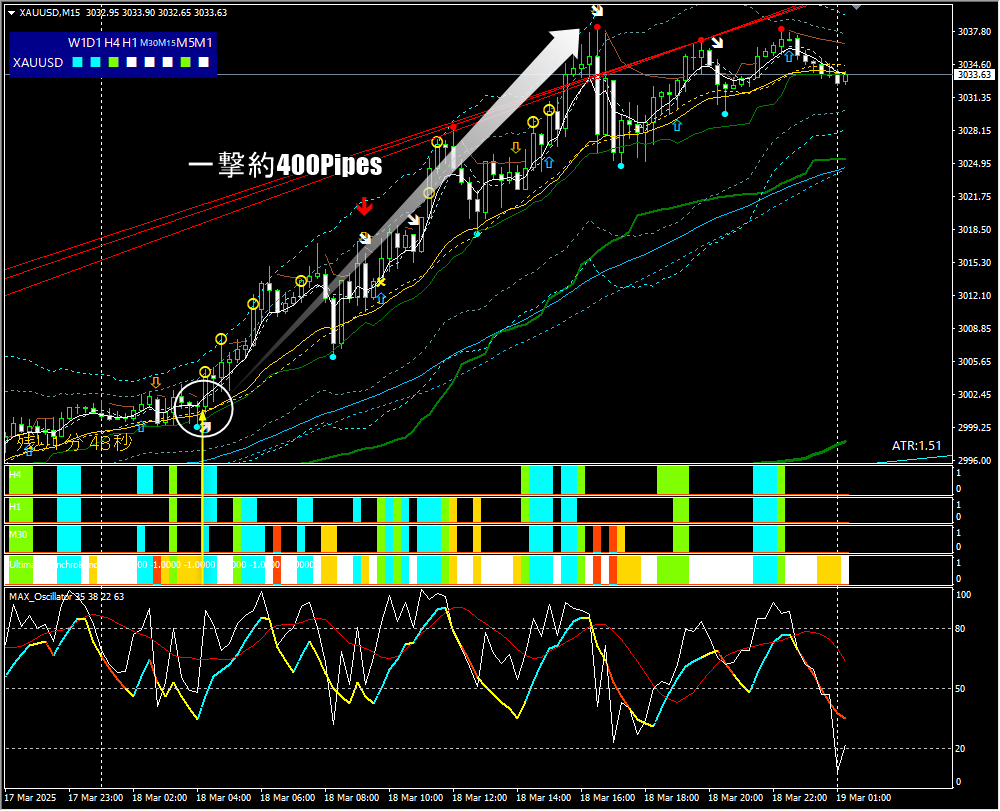Image resolution: width=1000 pixels, height=811 pixels.
Task: Click the white H1 square in XAUUSD panel
Action: click(x=131, y=62)
